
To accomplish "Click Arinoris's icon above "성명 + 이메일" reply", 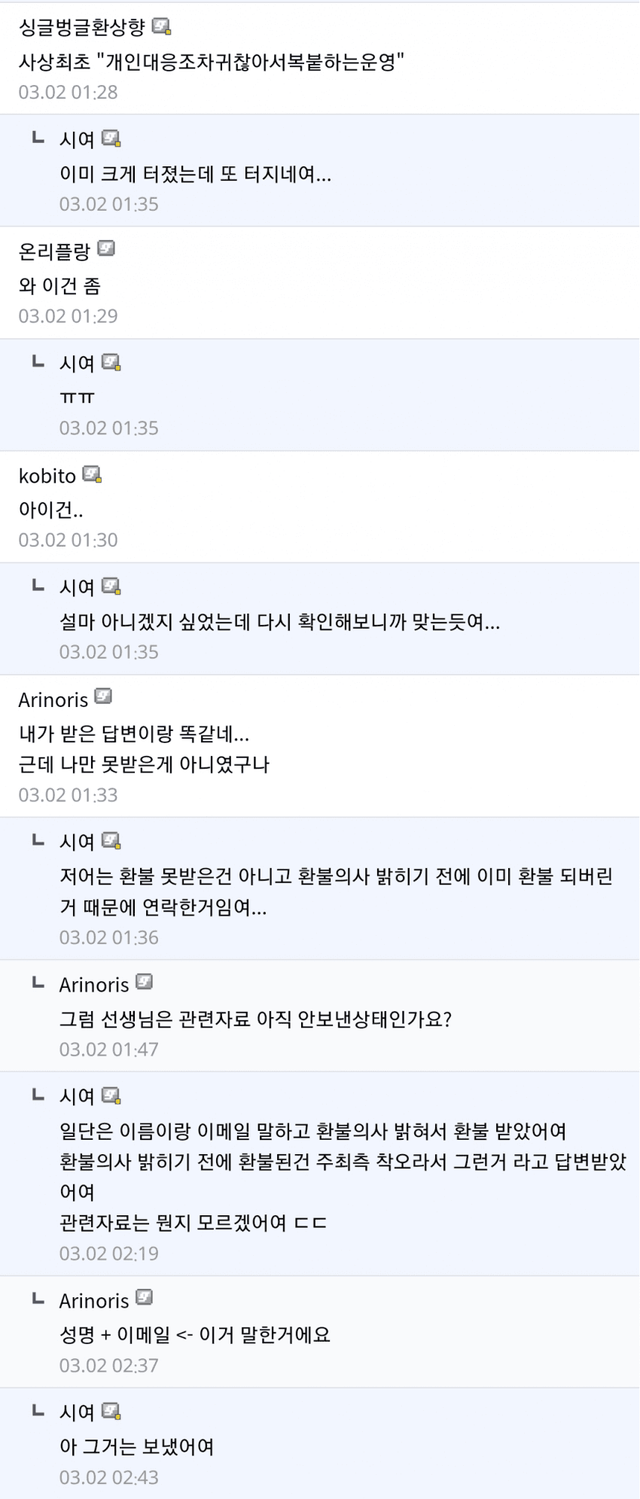I will [x=144, y=1299].
